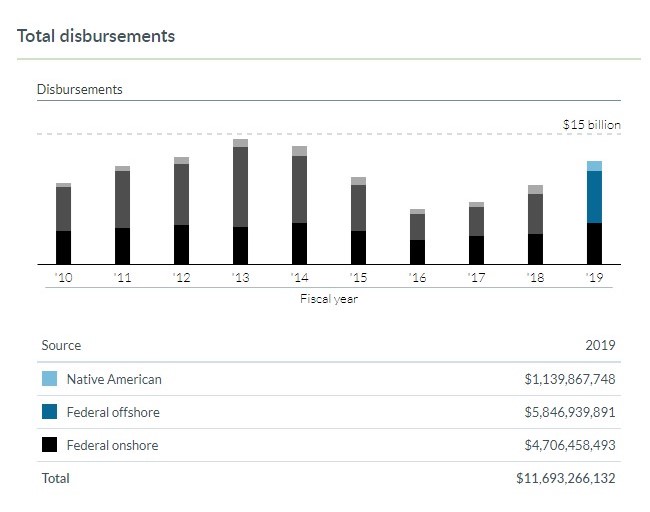Click the Total disbursements heading
650x512 pixels.
coord(96,36)
